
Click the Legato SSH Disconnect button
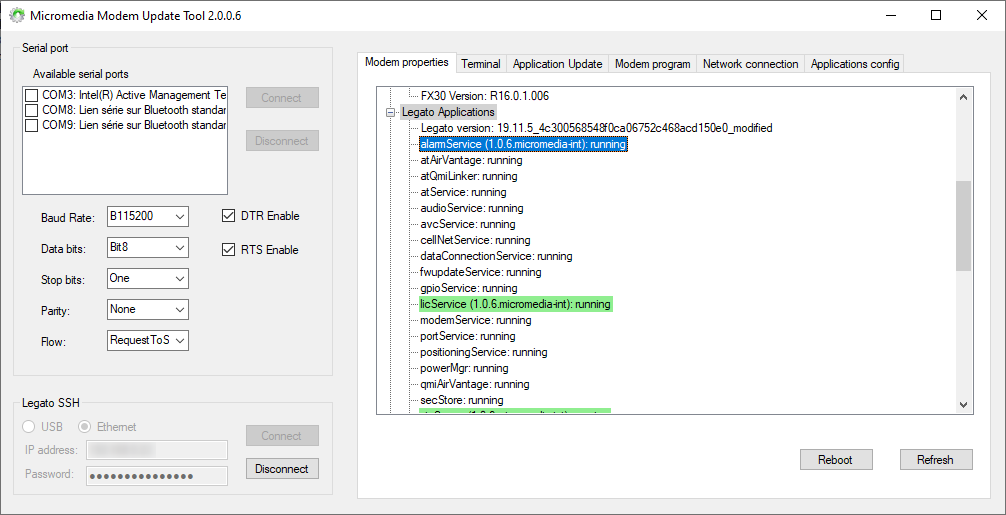pyautogui.click(x=282, y=468)
